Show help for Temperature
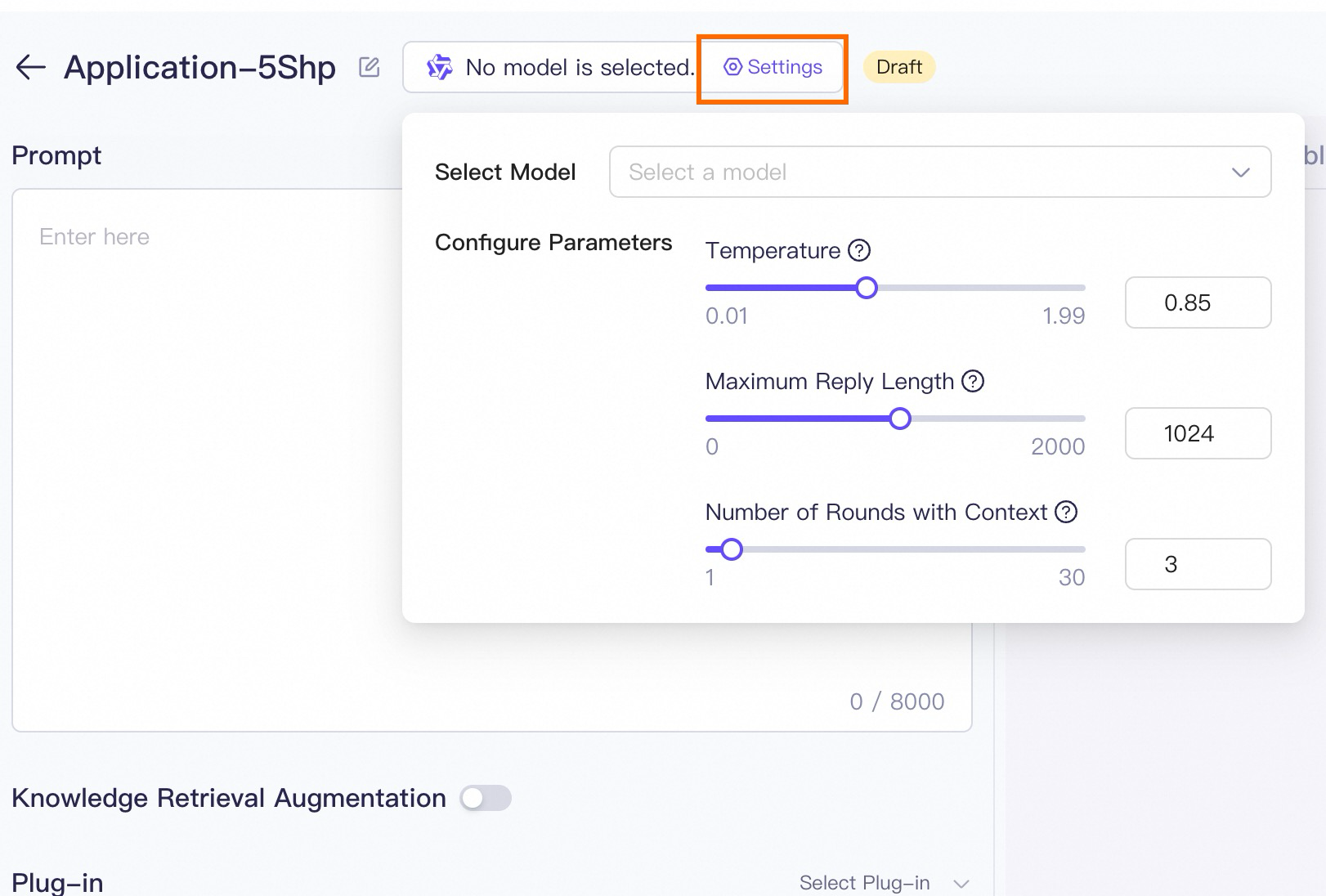Image resolution: width=1326 pixels, height=896 pixels. (859, 250)
